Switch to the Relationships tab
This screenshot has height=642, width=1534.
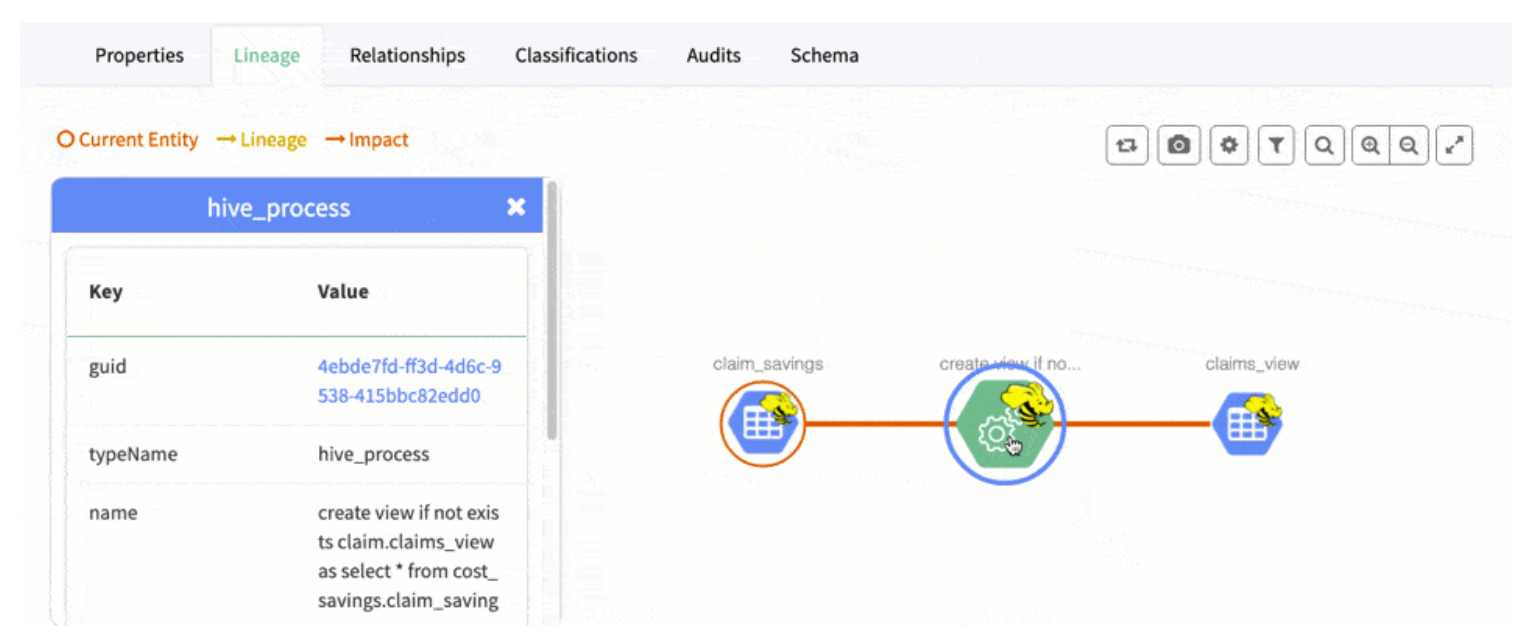pos(407,56)
